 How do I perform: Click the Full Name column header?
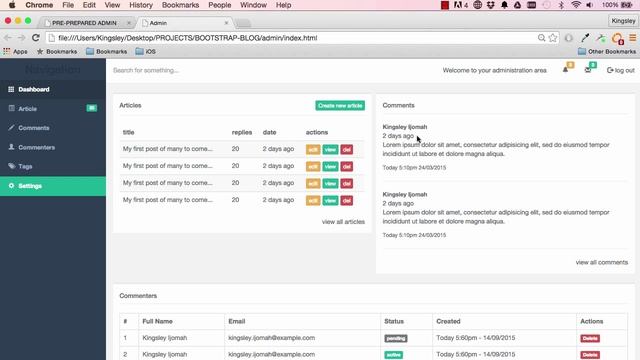(x=158, y=322)
